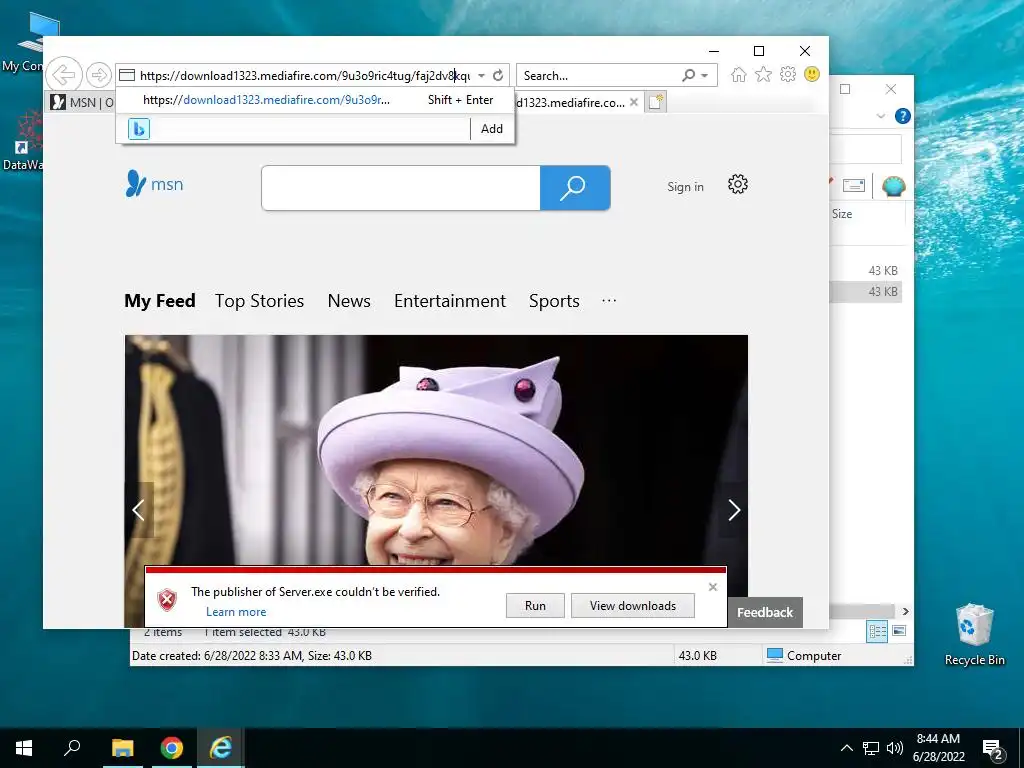Image resolution: width=1024 pixels, height=768 pixels.
Task: Click Learn more link
Action: pyautogui.click(x=236, y=612)
